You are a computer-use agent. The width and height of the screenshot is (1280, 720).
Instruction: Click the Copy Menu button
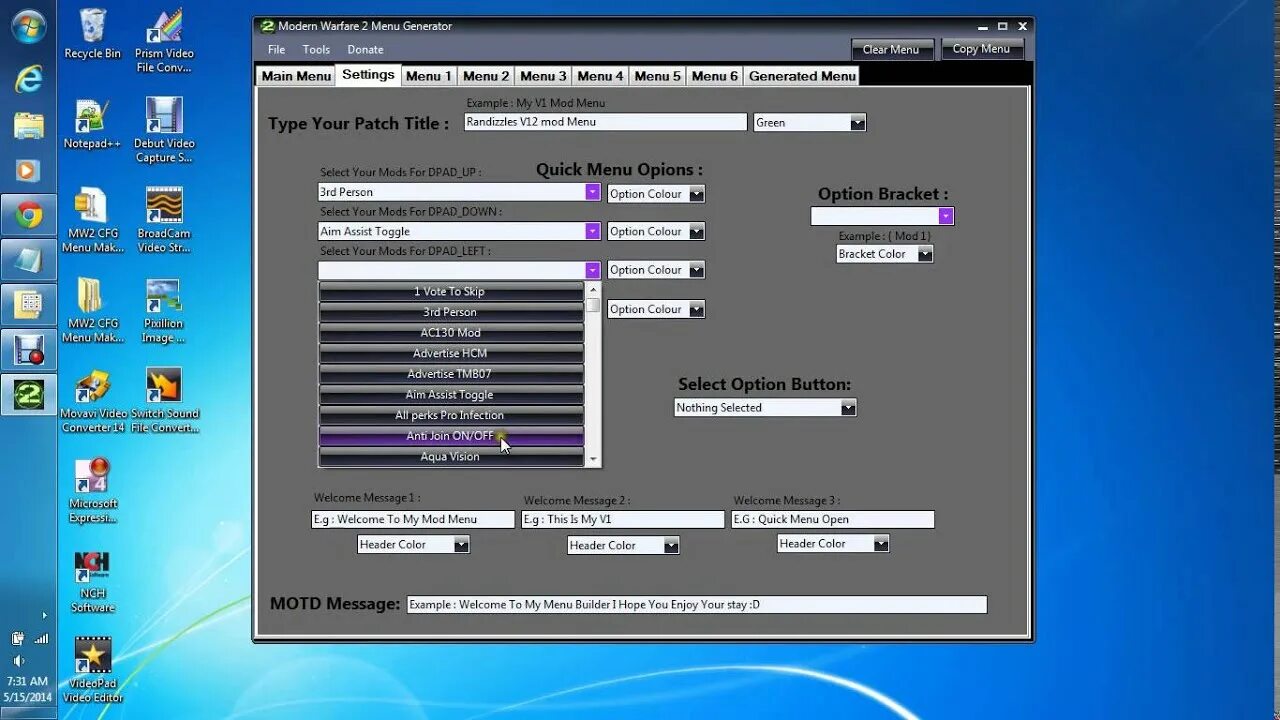[x=981, y=49]
